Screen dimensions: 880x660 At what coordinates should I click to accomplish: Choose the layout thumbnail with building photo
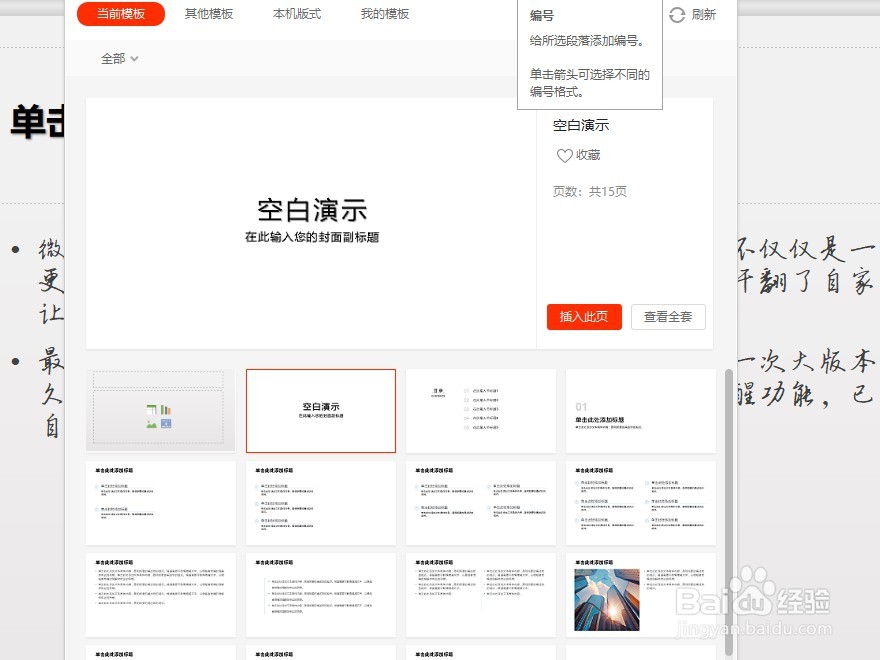click(x=641, y=595)
